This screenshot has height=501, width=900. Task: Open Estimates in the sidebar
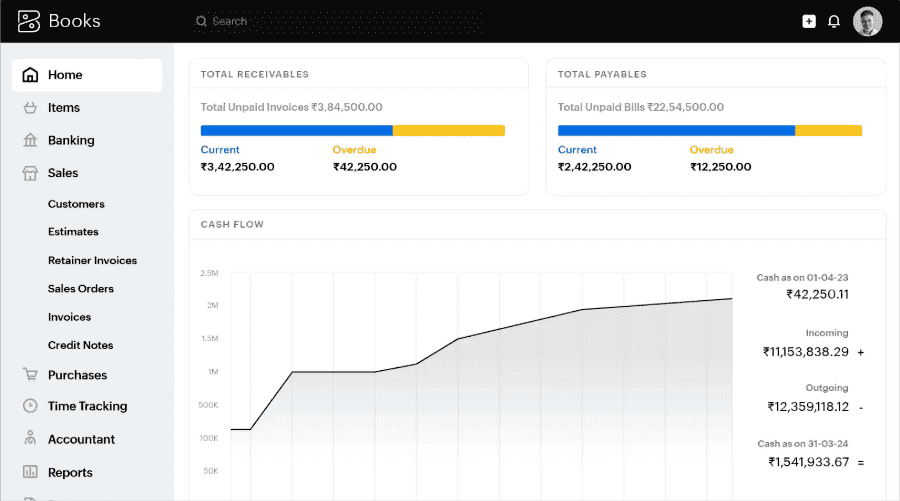(x=73, y=232)
